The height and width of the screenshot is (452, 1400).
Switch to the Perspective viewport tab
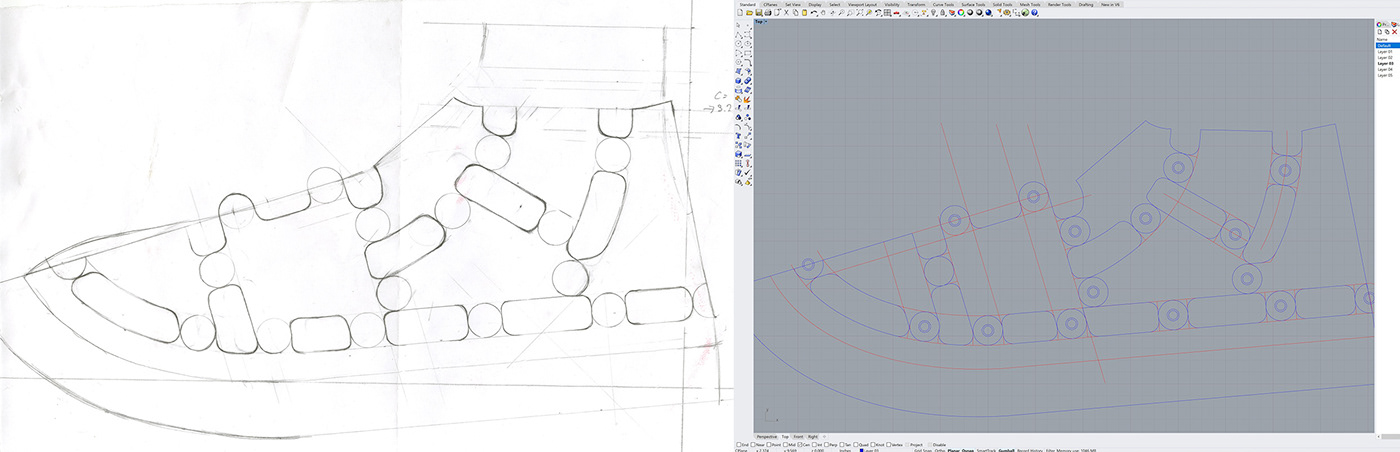[767, 437]
